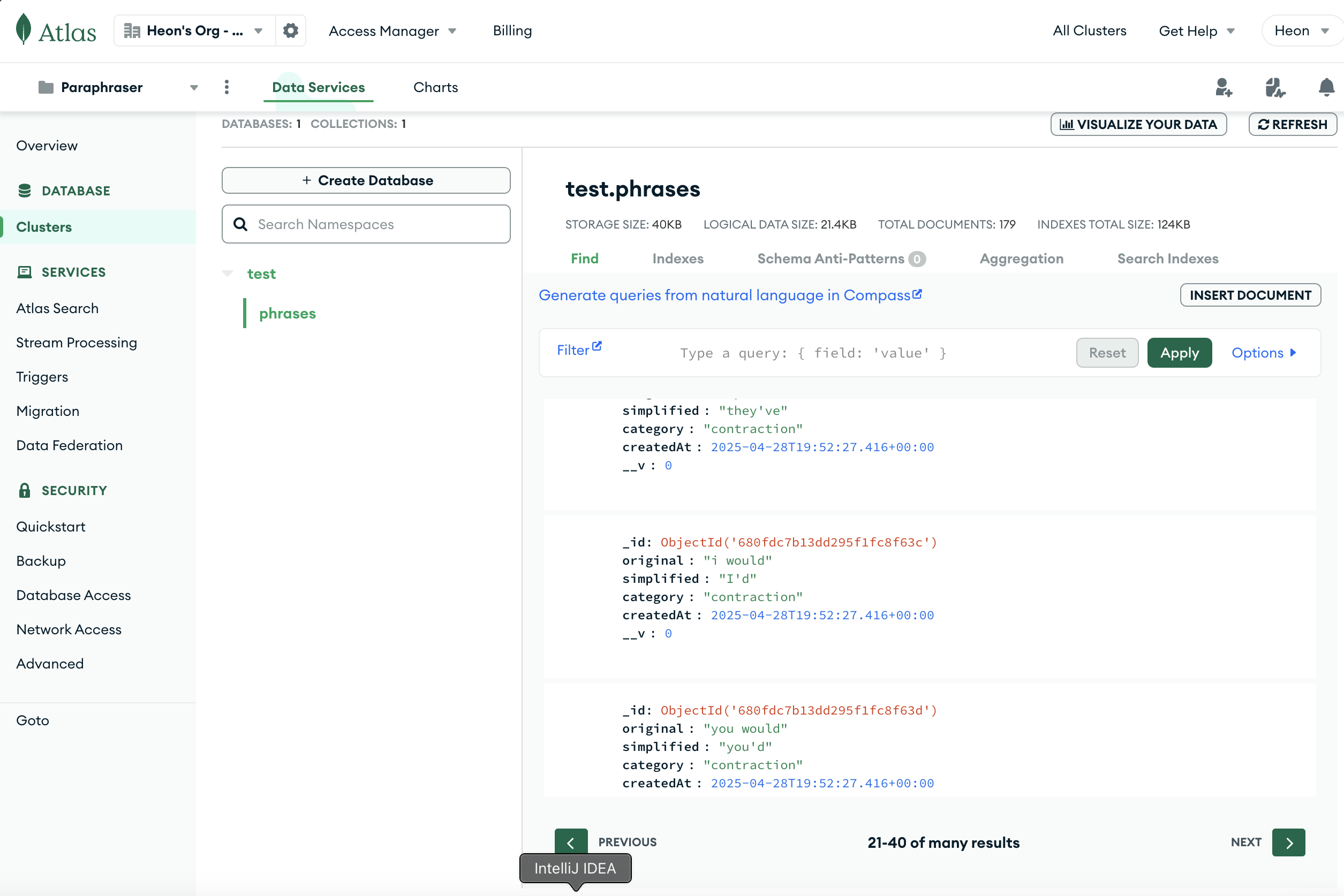The width and height of the screenshot is (1344, 896).
Task: Click the Atlas leaf logo
Action: tap(24, 29)
